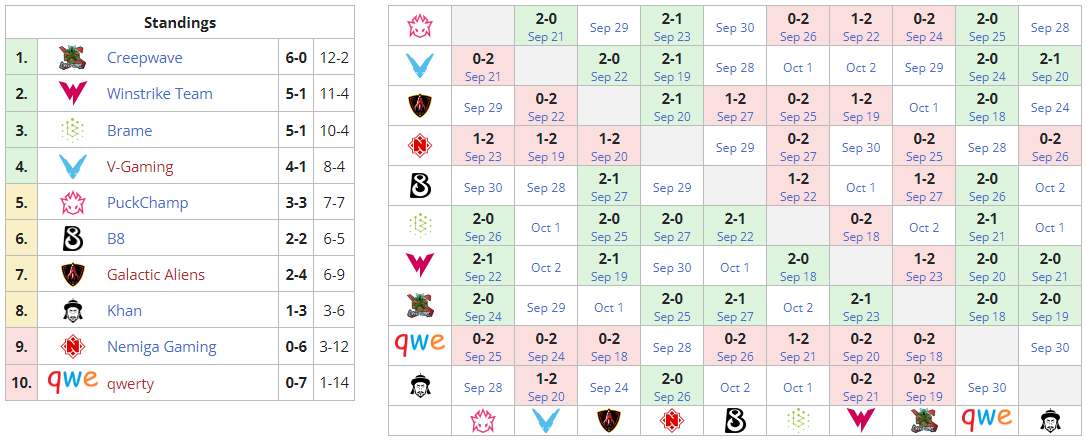Click the B8 logo in the crosstable footer row

click(x=735, y=420)
